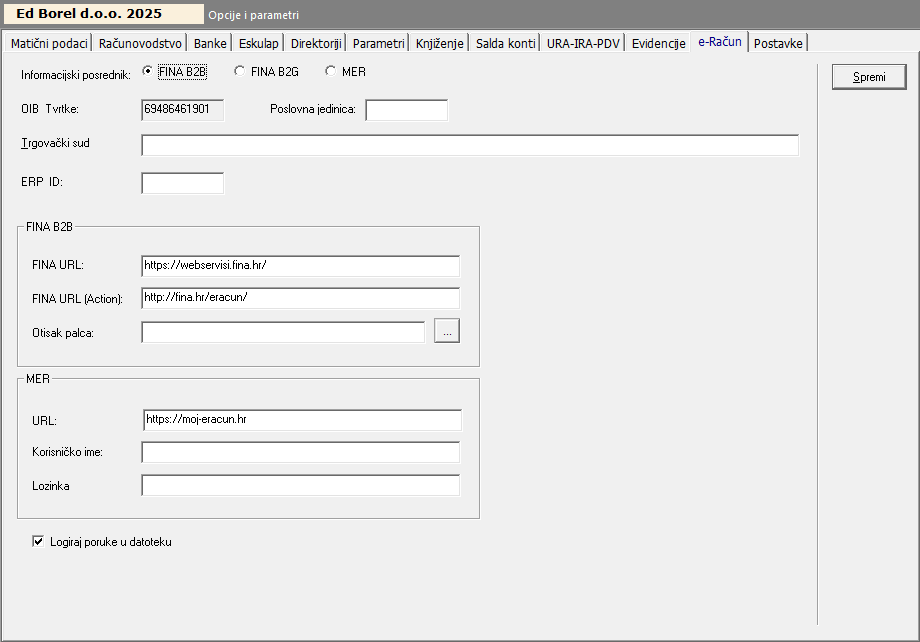Select the FINA B2B radio button
Viewport: 920px width, 642px height.
(148, 71)
